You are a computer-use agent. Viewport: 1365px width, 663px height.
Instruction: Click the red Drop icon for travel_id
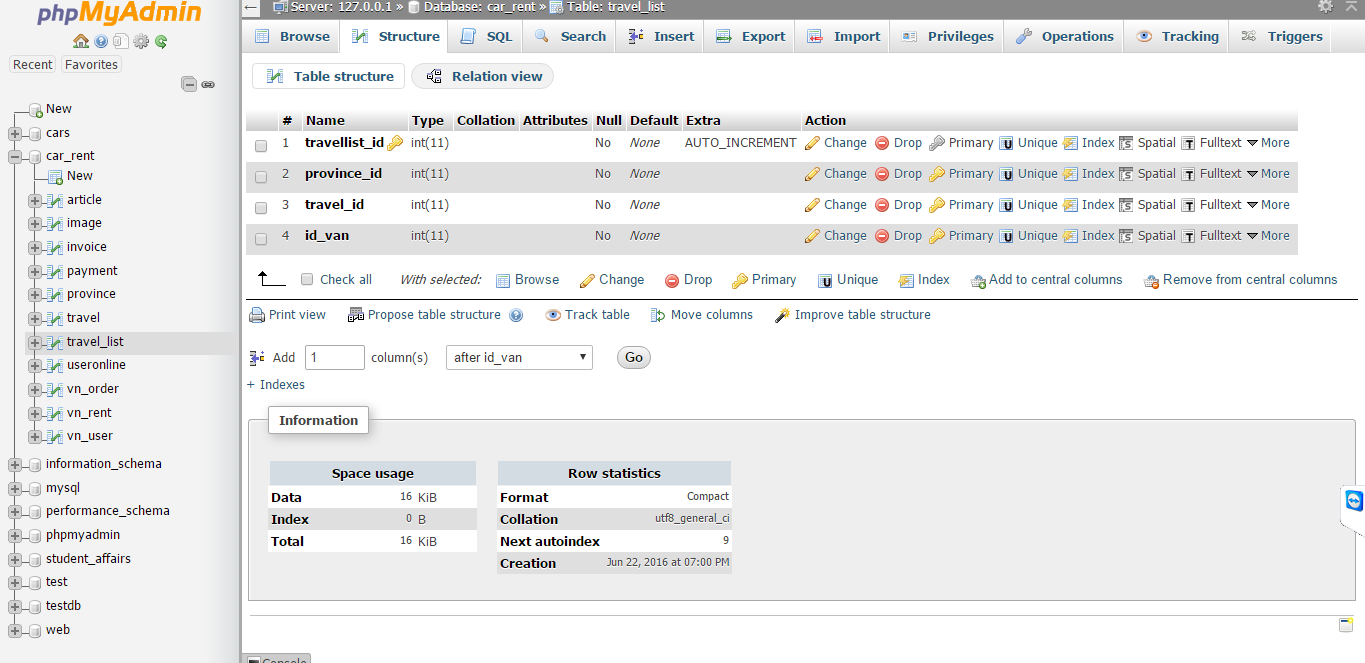pyautogui.click(x=882, y=205)
